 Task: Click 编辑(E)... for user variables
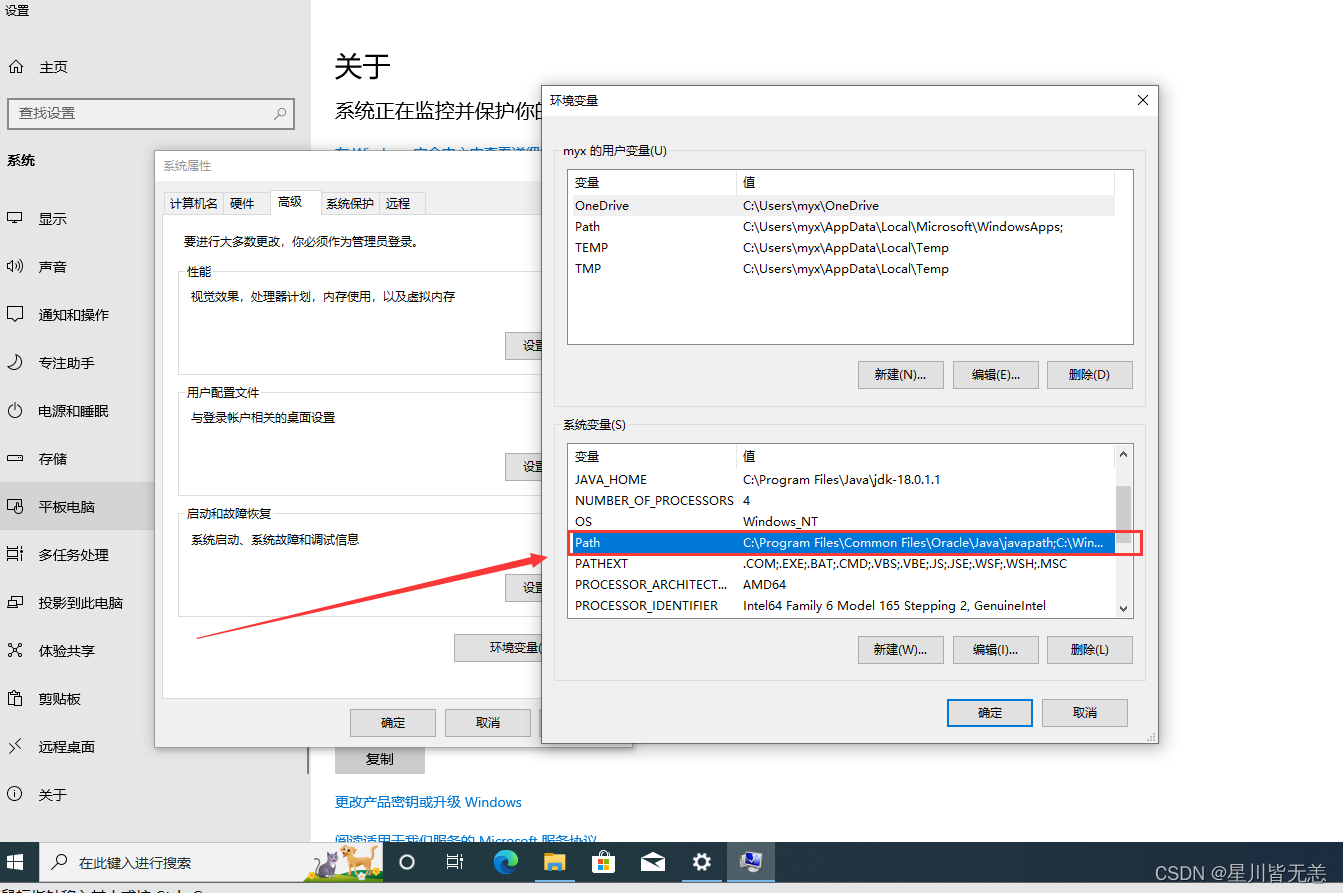pyautogui.click(x=995, y=375)
